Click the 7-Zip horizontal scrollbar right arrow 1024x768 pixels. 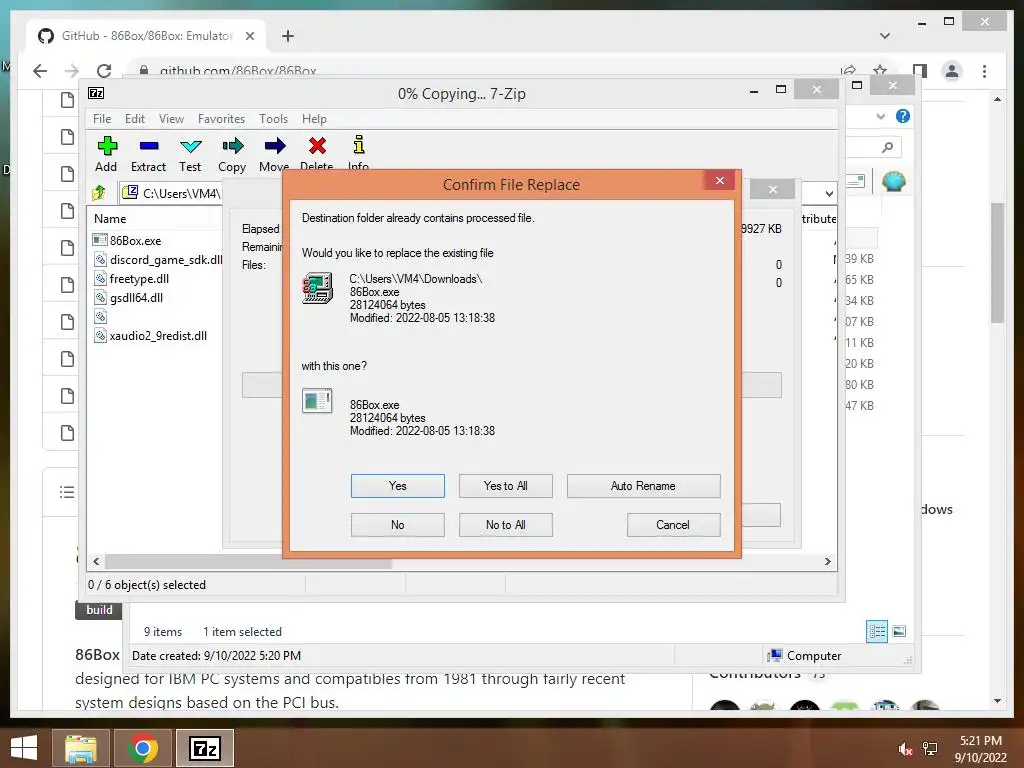click(x=827, y=562)
